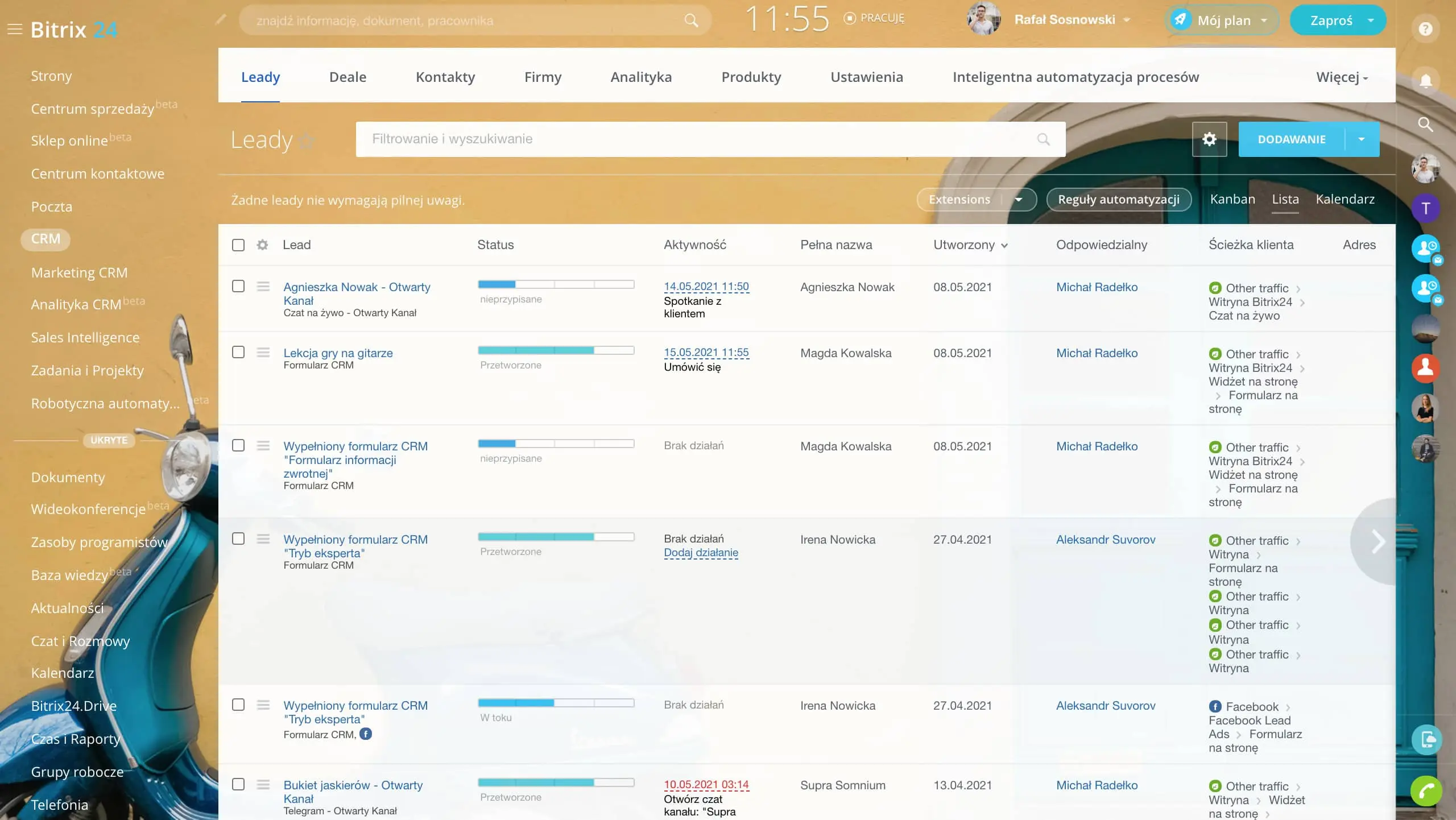Check the select-all leads checkbox
The width and height of the screenshot is (1456, 820).
tap(238, 245)
